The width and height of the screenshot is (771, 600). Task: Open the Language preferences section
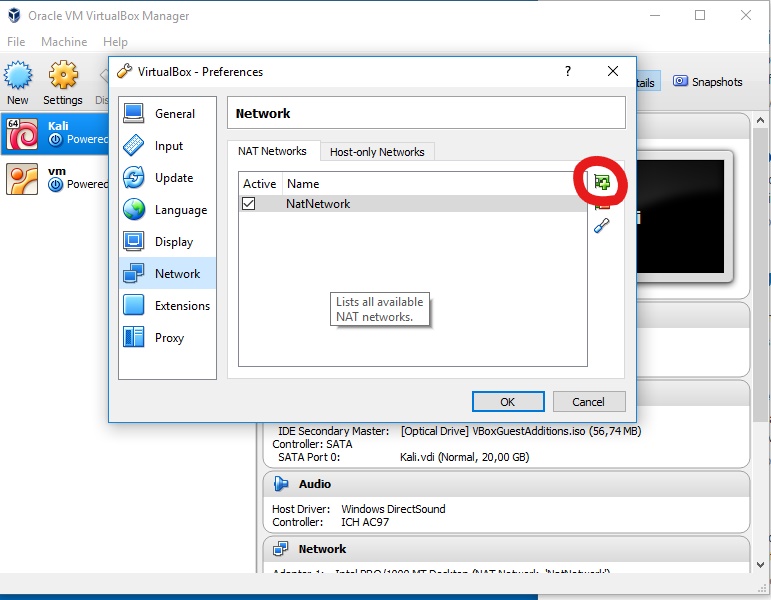(x=167, y=210)
